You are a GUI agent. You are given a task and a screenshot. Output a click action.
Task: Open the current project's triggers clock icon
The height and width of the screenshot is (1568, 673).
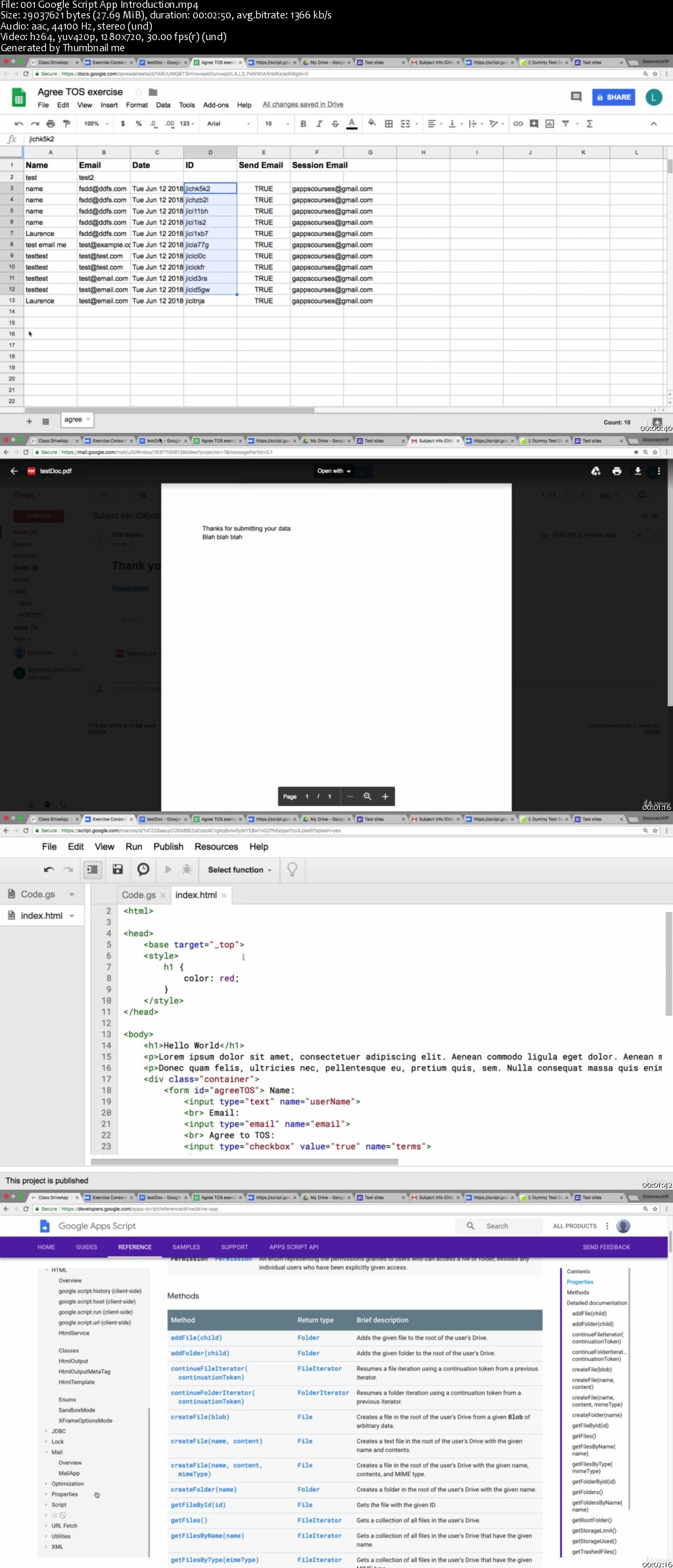[143, 869]
